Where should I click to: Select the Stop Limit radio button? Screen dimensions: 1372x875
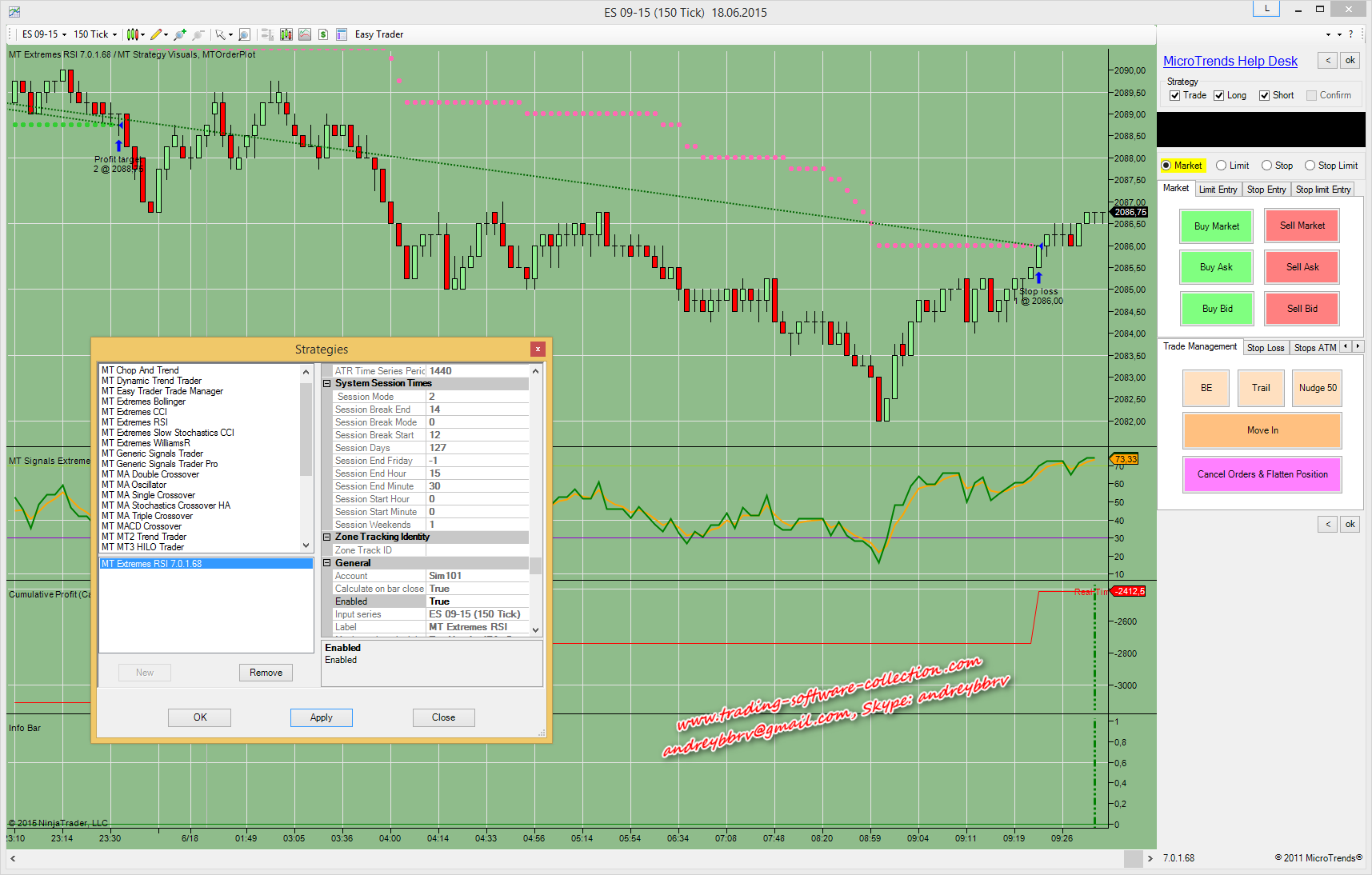click(1310, 166)
